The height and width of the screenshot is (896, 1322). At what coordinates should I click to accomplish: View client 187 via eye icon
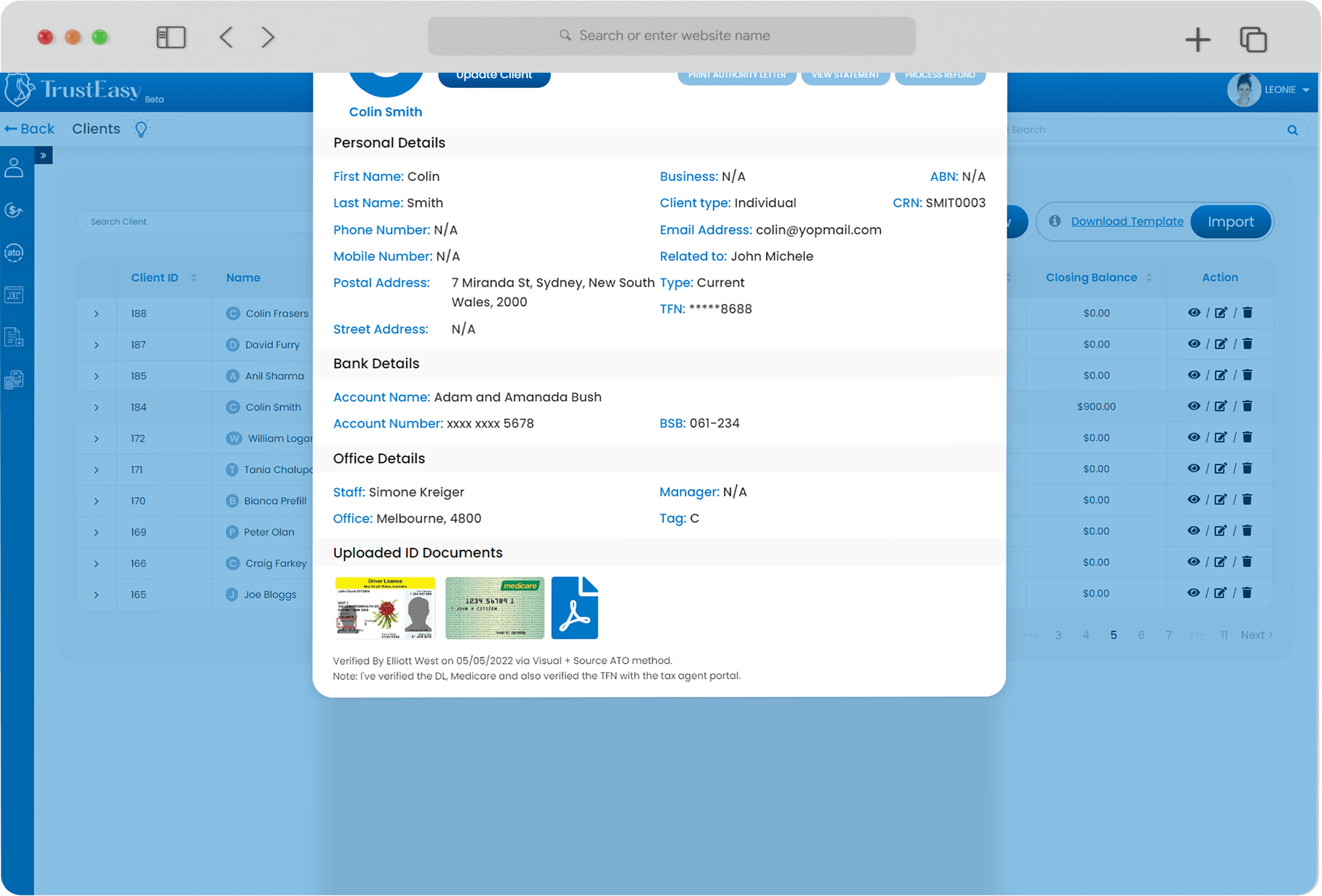click(1194, 344)
